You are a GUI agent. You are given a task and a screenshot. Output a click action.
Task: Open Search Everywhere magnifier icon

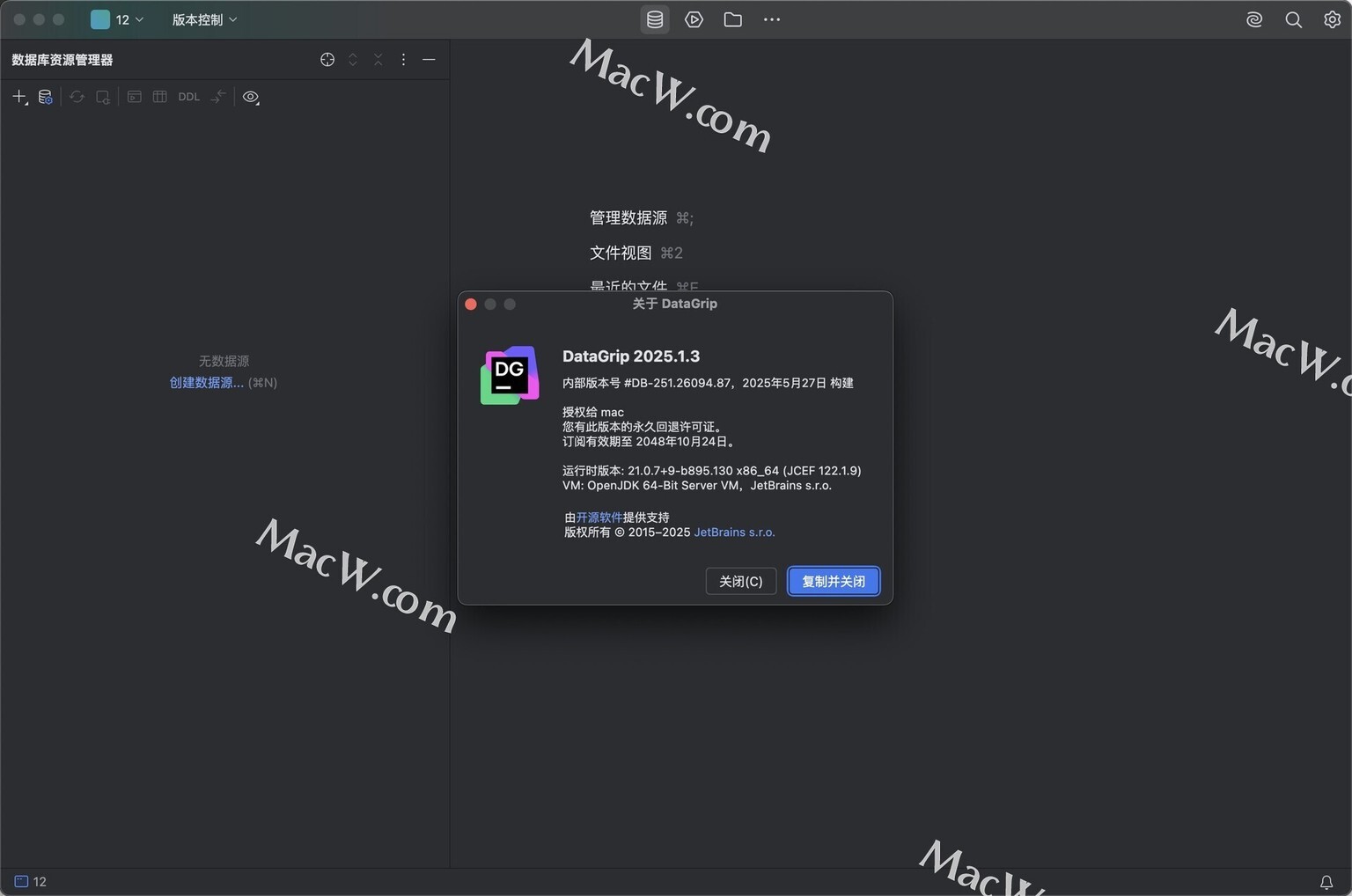1293,19
